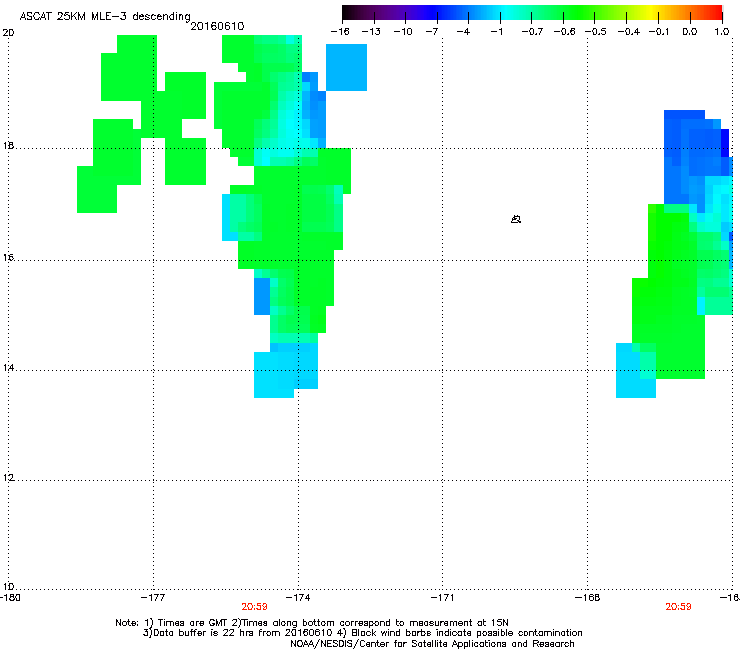740x650 pixels.
Task: Click the latitude axis label "12"
Action: pos(8,478)
